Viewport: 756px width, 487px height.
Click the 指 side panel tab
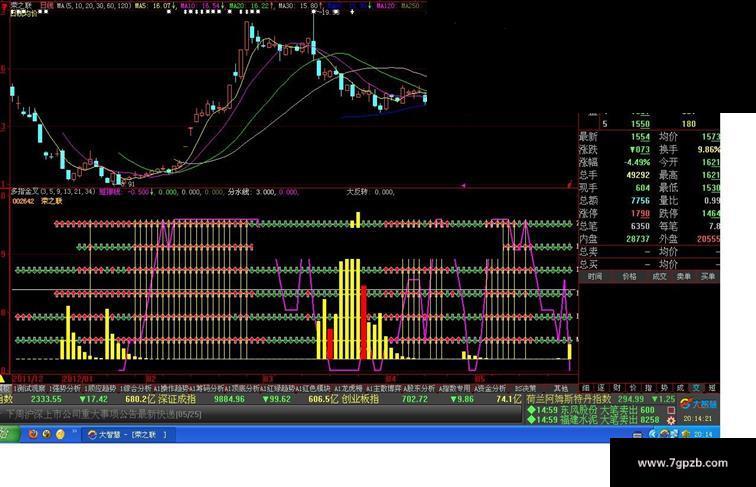(x=648, y=388)
